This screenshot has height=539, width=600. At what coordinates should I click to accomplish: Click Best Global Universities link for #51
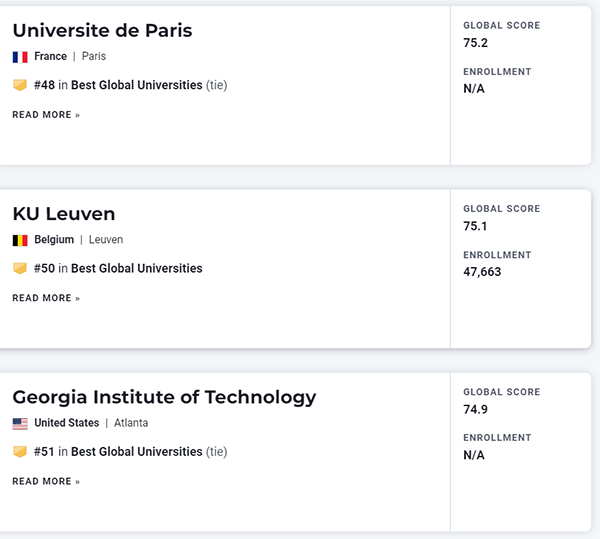(x=136, y=452)
